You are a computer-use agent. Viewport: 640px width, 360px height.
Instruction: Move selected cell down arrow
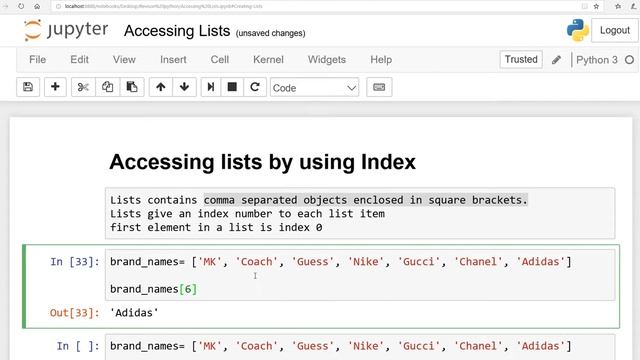tap(184, 87)
